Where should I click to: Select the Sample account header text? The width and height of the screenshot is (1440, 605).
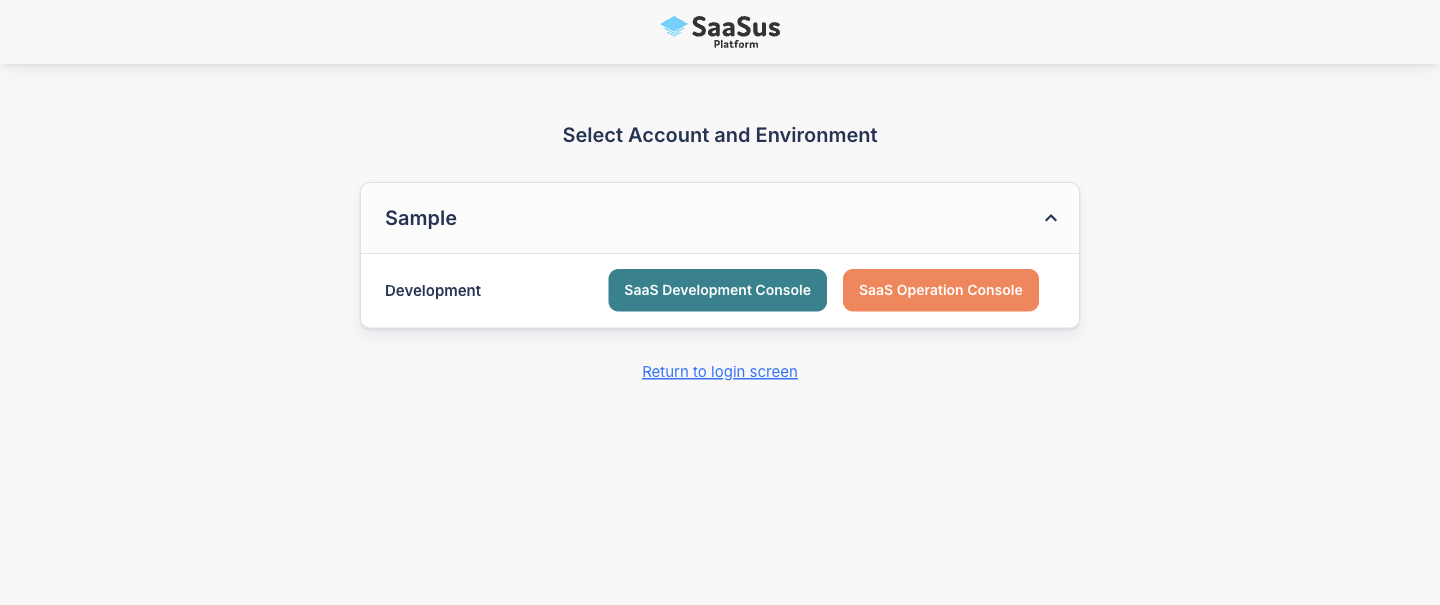point(421,218)
